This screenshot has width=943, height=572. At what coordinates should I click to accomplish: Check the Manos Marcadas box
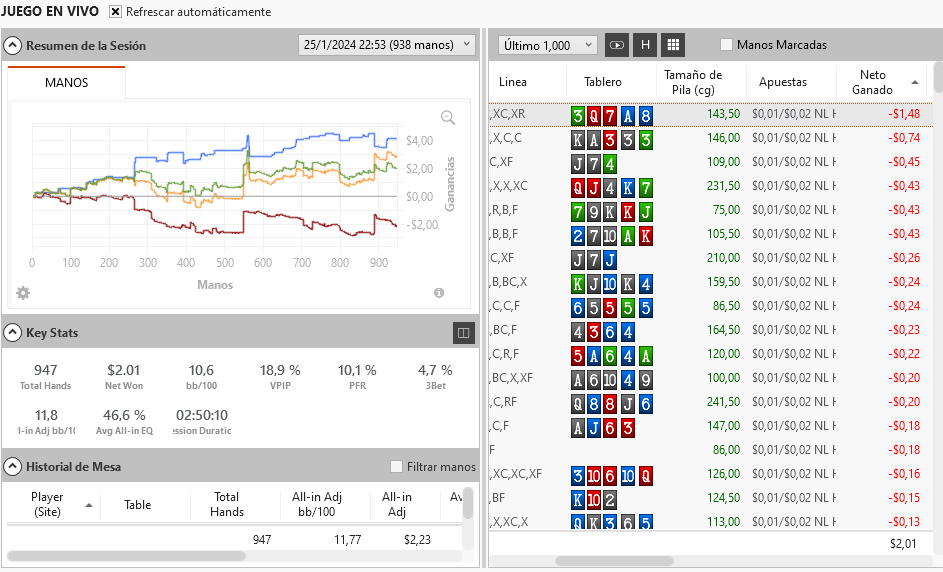click(x=726, y=45)
